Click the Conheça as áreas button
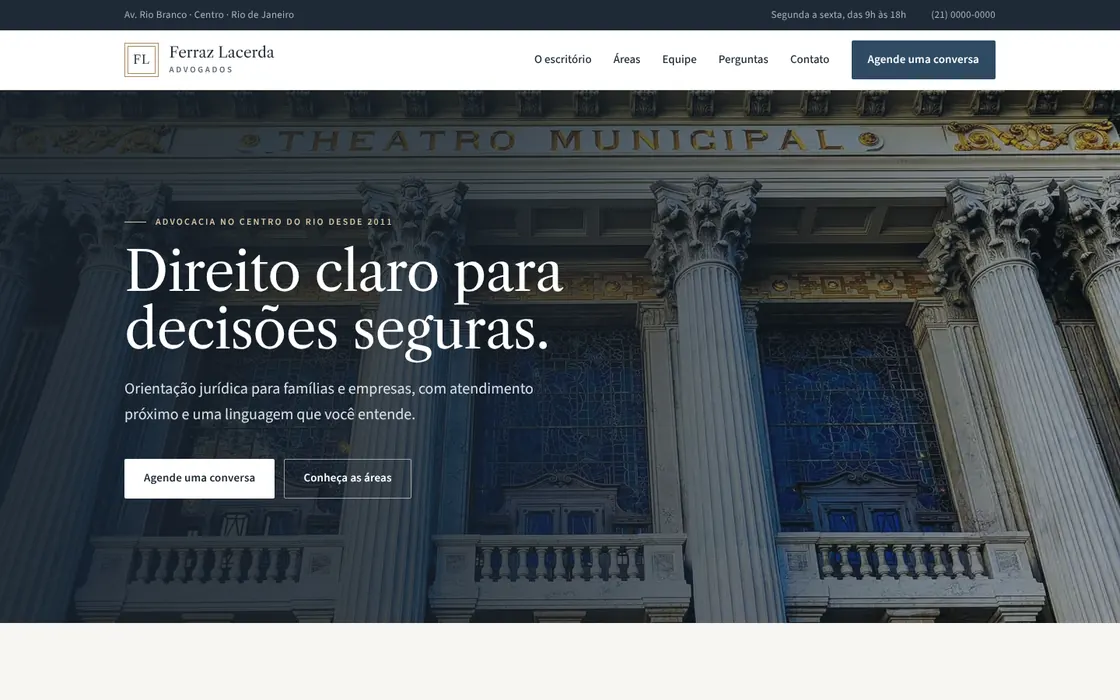The image size is (1120, 700). pos(347,478)
